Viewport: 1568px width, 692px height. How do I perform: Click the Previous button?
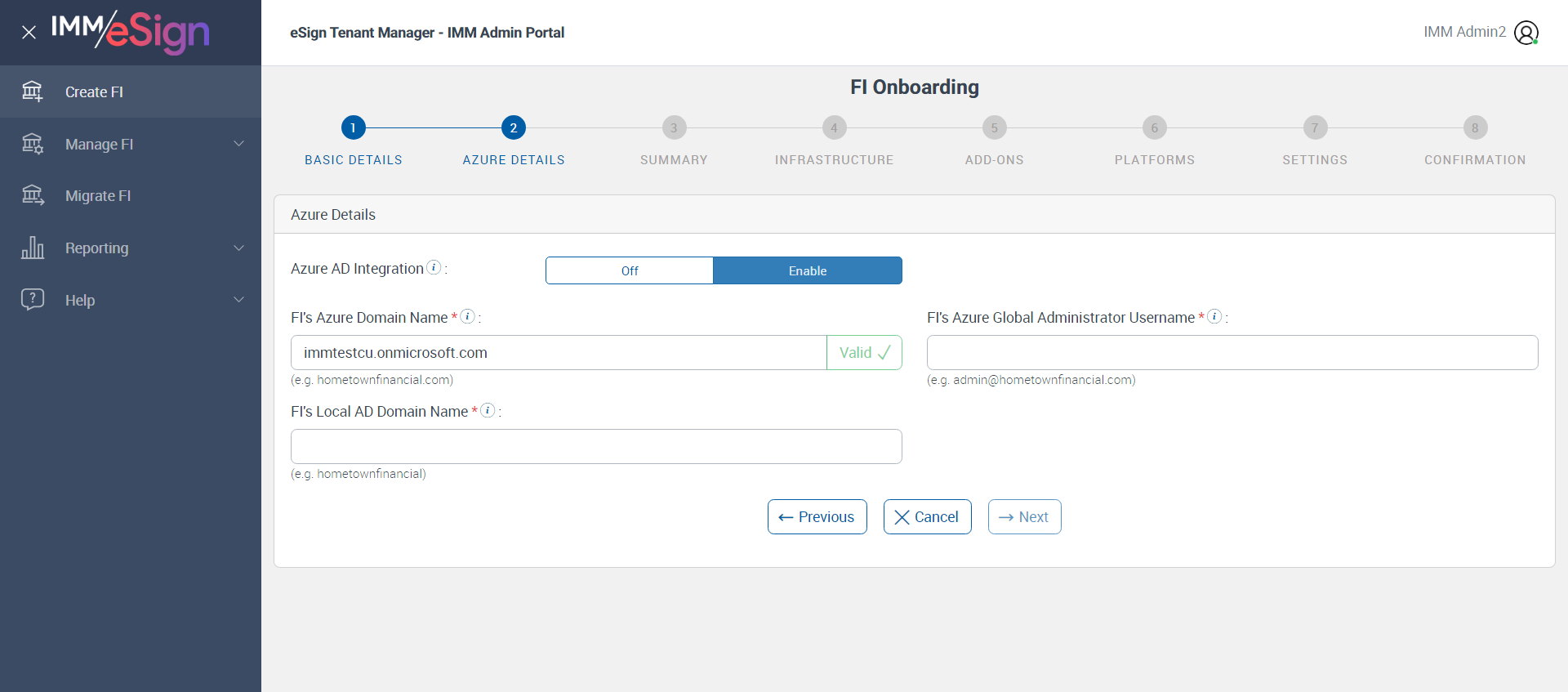point(817,516)
